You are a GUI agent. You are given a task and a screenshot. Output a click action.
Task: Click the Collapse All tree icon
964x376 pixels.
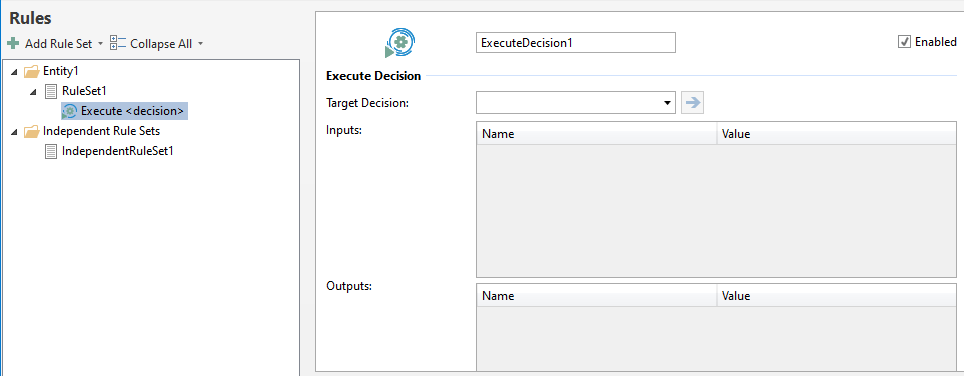tap(117, 44)
